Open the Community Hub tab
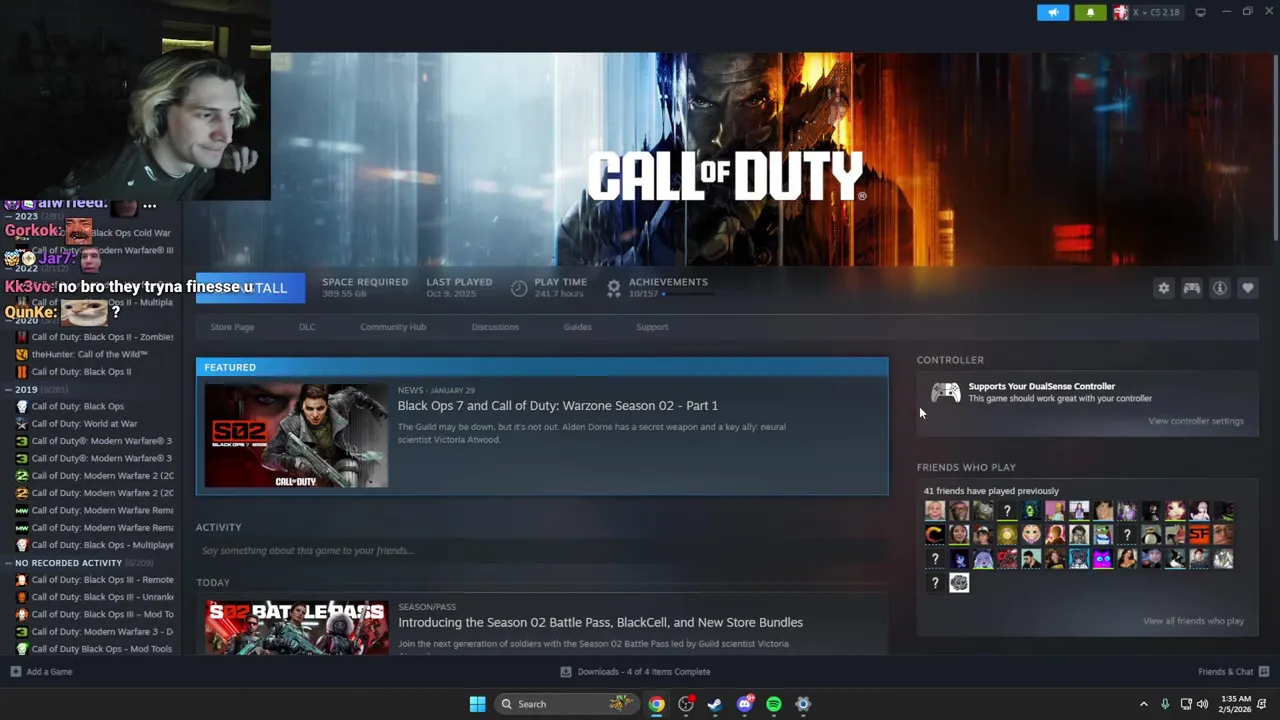This screenshot has width=1280, height=720. 393,327
